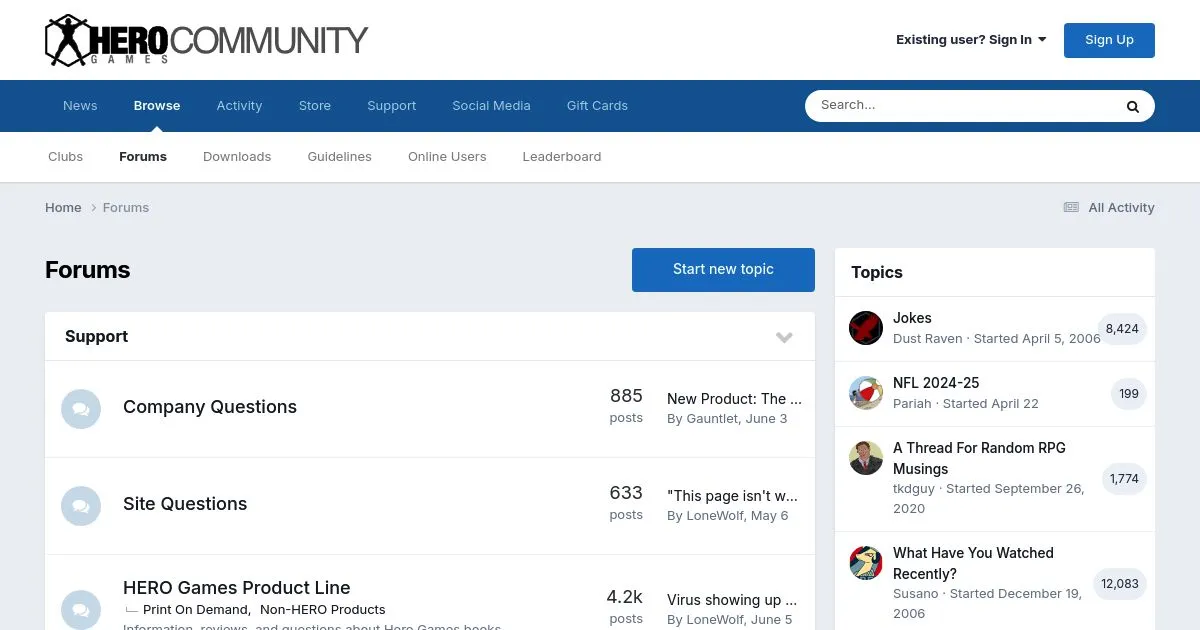Viewport: 1200px width, 630px height.
Task: Focus the Search input field
Action: [x=960, y=106]
